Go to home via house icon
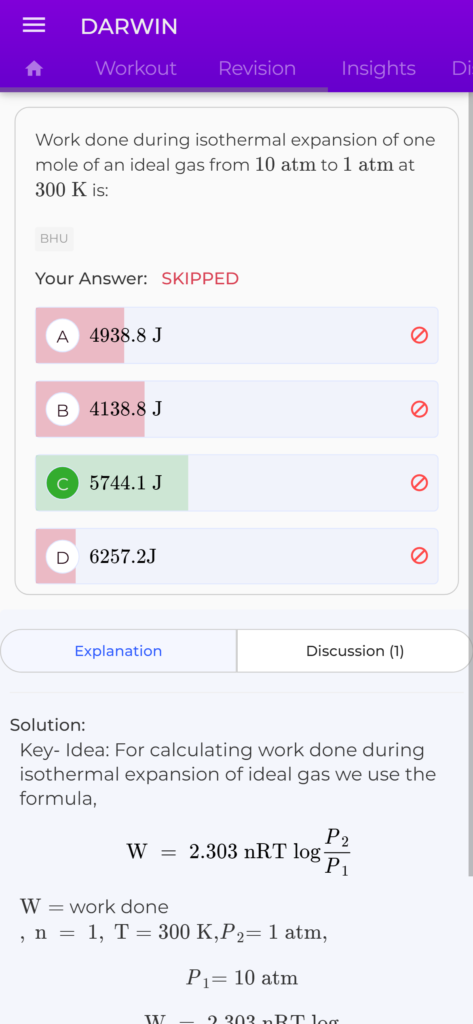Screen dimensions: 473x1024 (34, 69)
